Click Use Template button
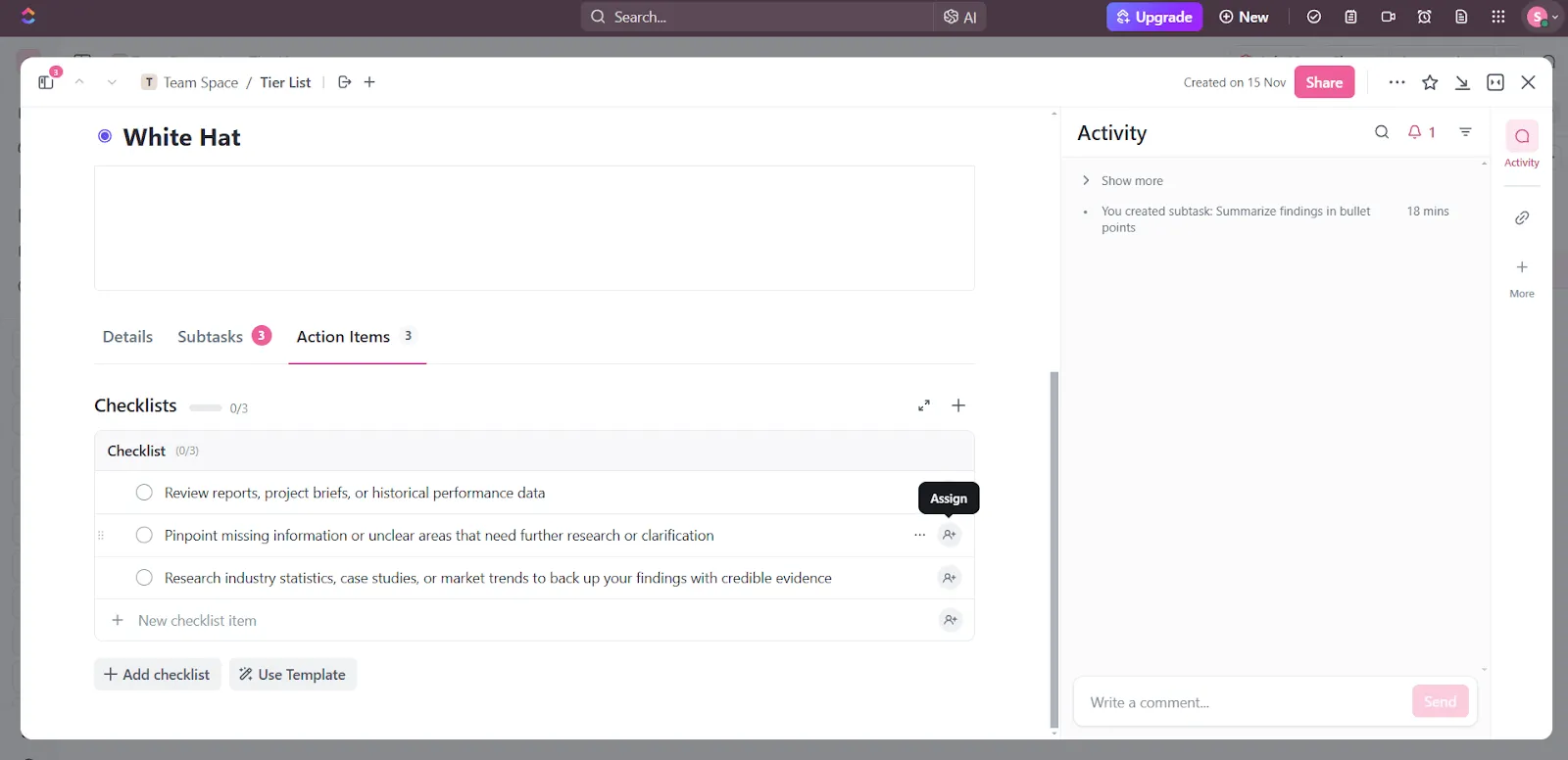Screen dimensions: 1568x760 pyautogui.click(x=292, y=675)
